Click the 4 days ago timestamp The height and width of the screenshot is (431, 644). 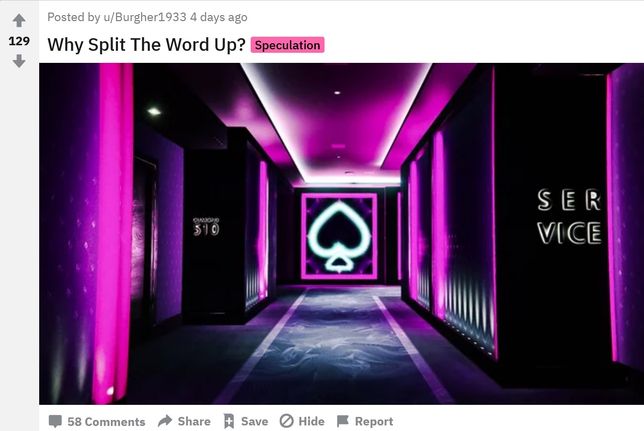(x=218, y=17)
